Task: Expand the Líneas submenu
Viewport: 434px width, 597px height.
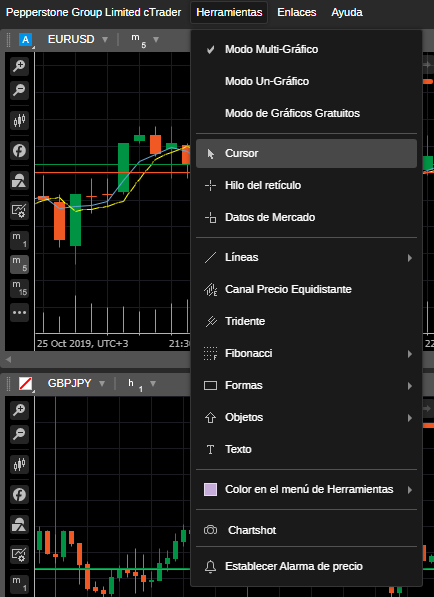Action: (306, 257)
